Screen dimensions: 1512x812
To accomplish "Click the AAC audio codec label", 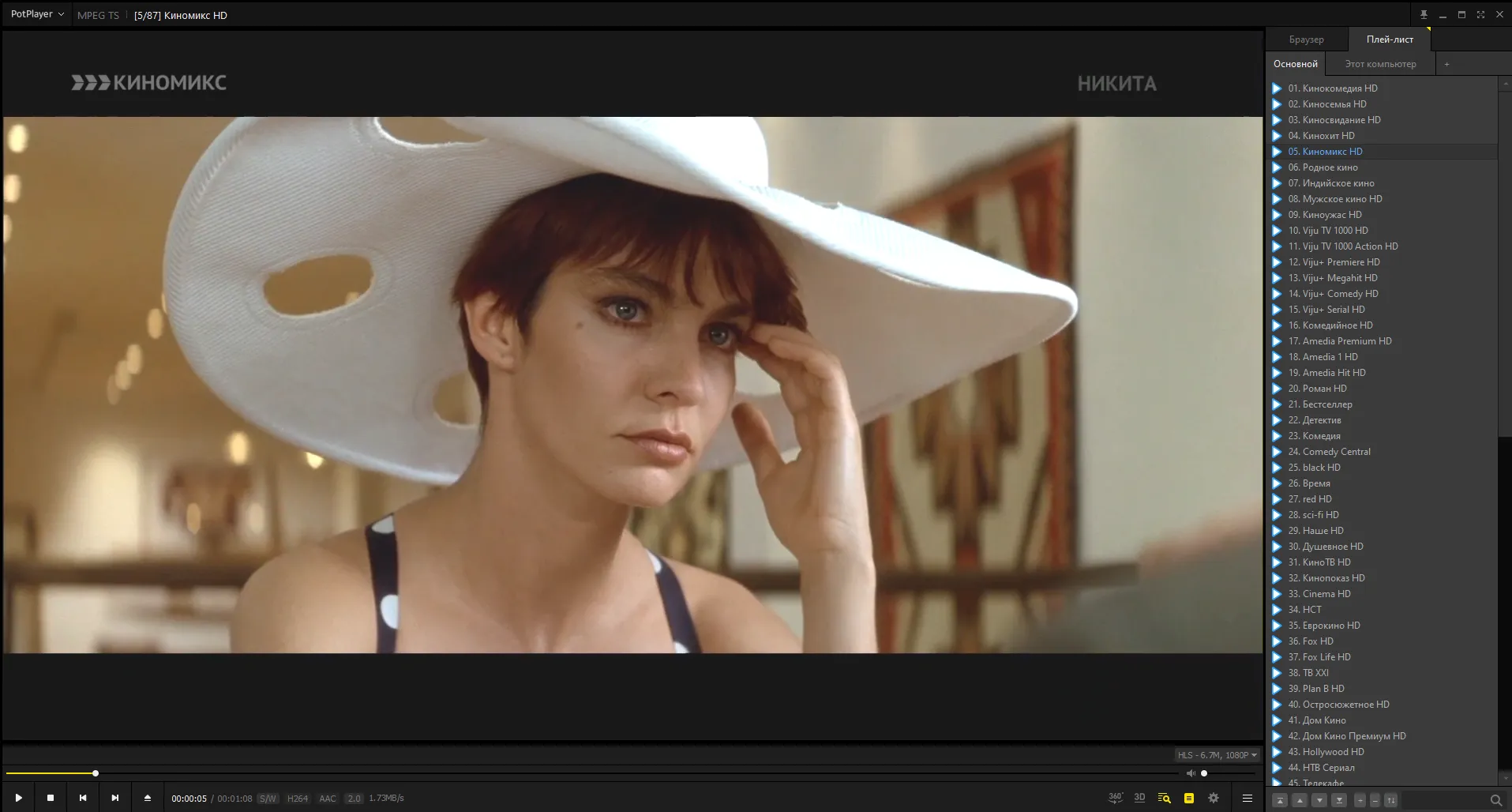I will point(328,799).
